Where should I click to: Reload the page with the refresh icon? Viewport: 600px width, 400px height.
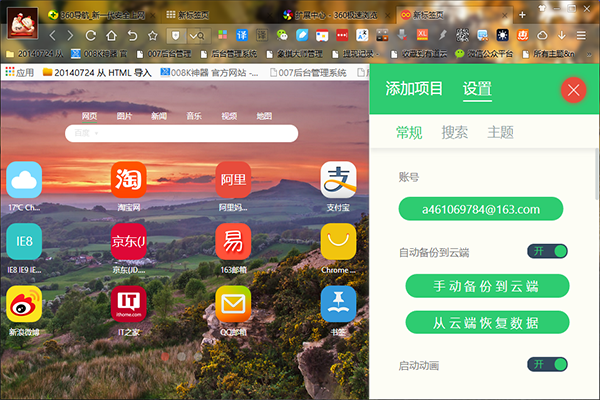[91, 36]
